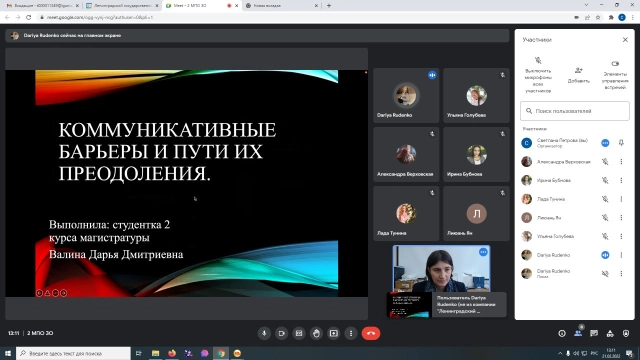Image resolution: width=640 pixels, height=360 pixels.
Task: Open host controls shield icon
Action: [x=626, y=333]
